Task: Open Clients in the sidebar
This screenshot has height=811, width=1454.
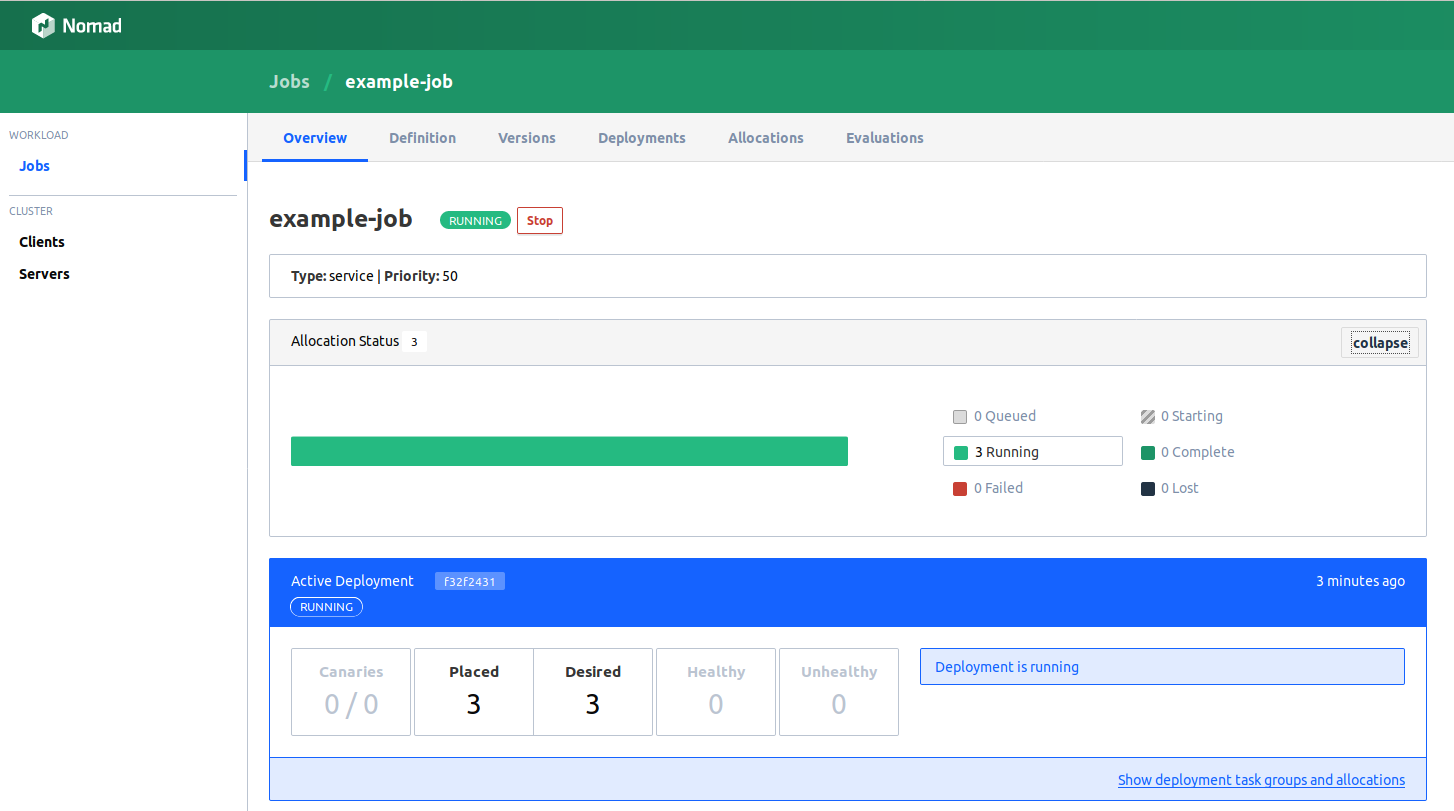Action: [42, 242]
